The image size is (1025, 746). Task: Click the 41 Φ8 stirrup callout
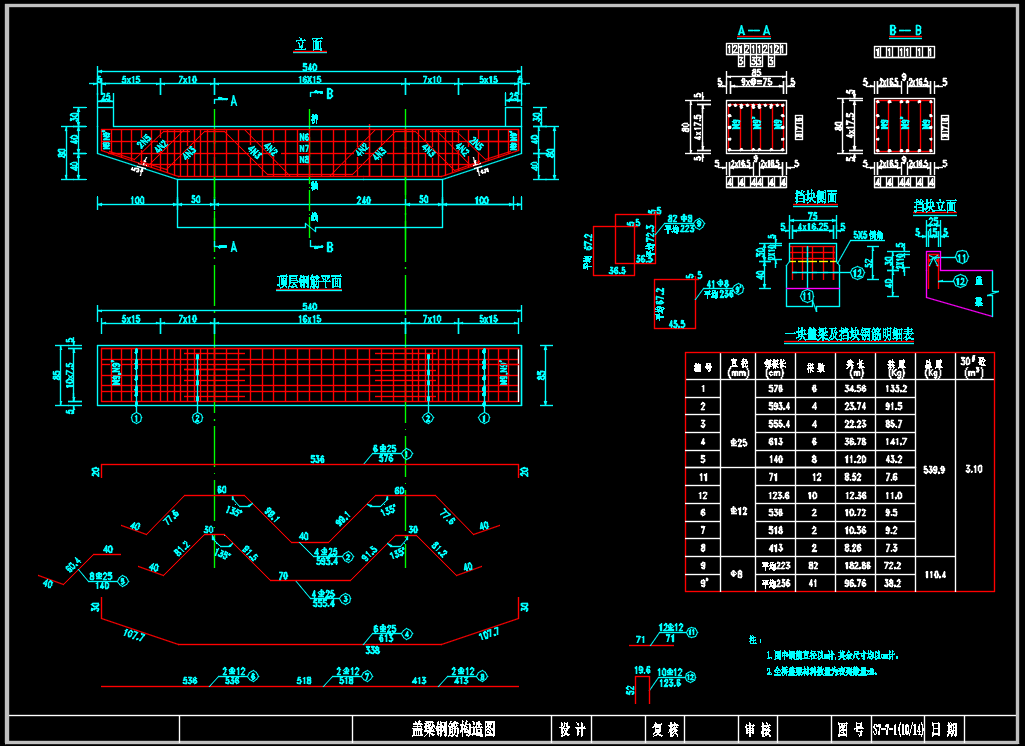coord(716,284)
